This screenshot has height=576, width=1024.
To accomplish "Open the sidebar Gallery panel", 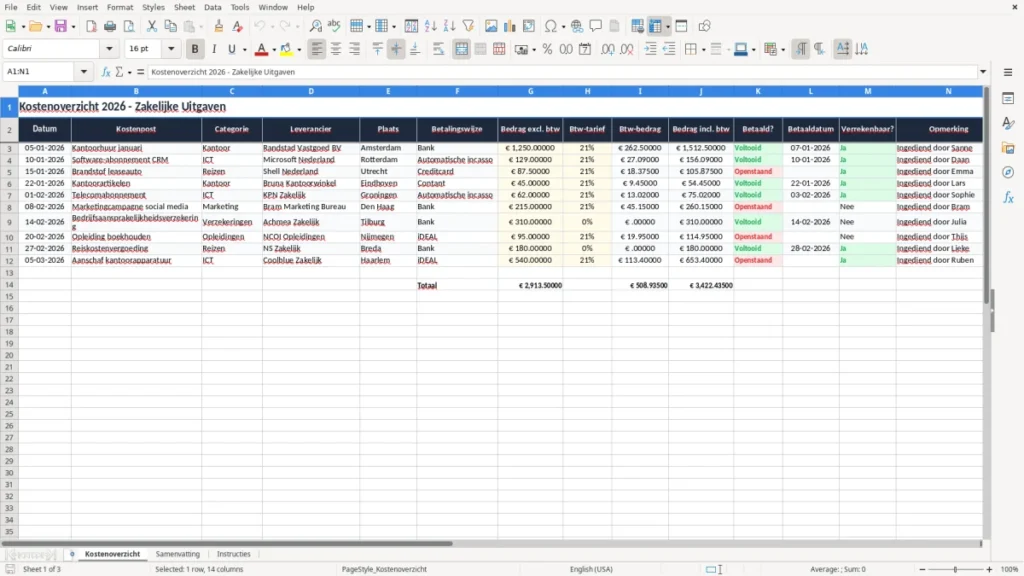I will [1008, 148].
